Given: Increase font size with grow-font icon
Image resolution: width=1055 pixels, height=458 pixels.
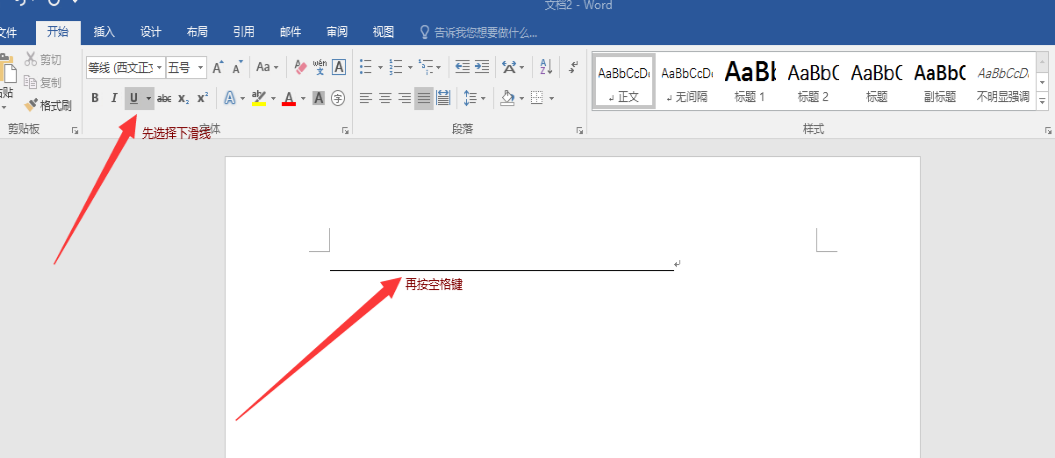Looking at the screenshot, I should [218, 67].
